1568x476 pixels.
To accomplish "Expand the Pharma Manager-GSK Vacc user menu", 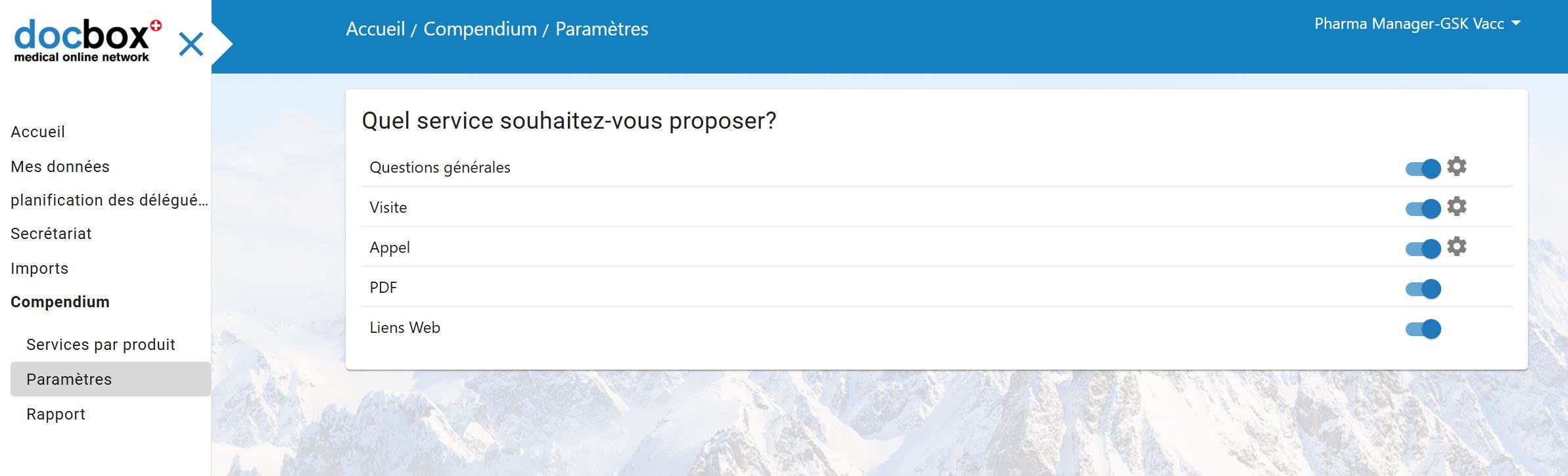I will (1417, 24).
